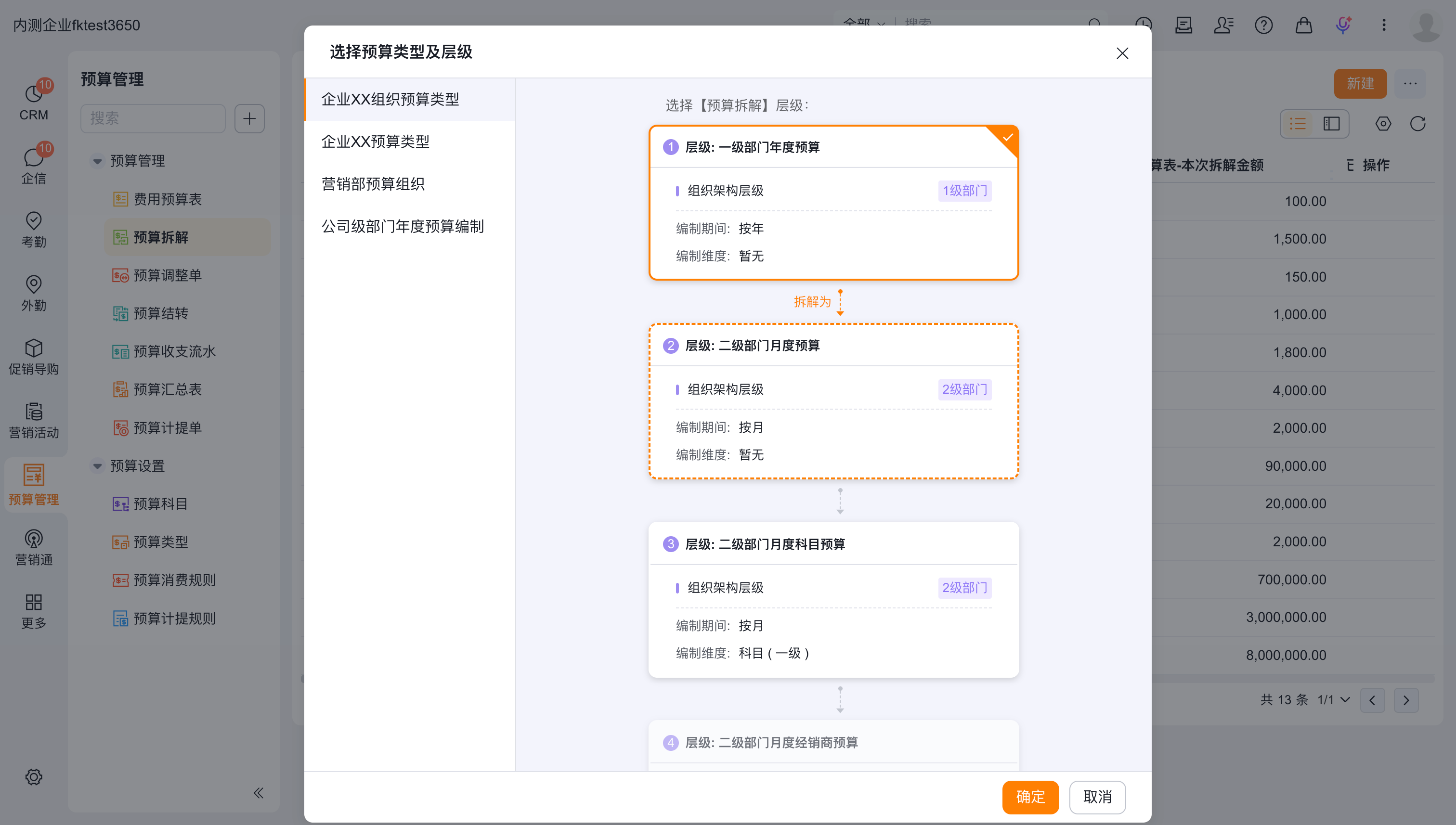This screenshot has width=1456, height=825.
Task: Click the refresh icon above table
Action: click(1417, 124)
